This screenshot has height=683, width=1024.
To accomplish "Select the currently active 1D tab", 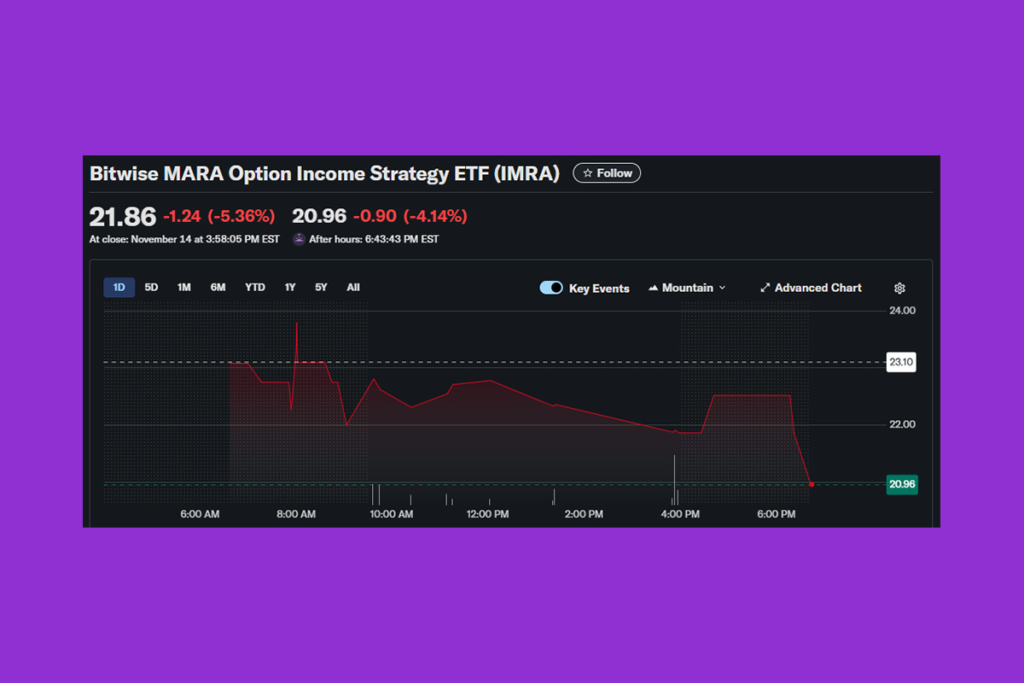I will point(118,287).
